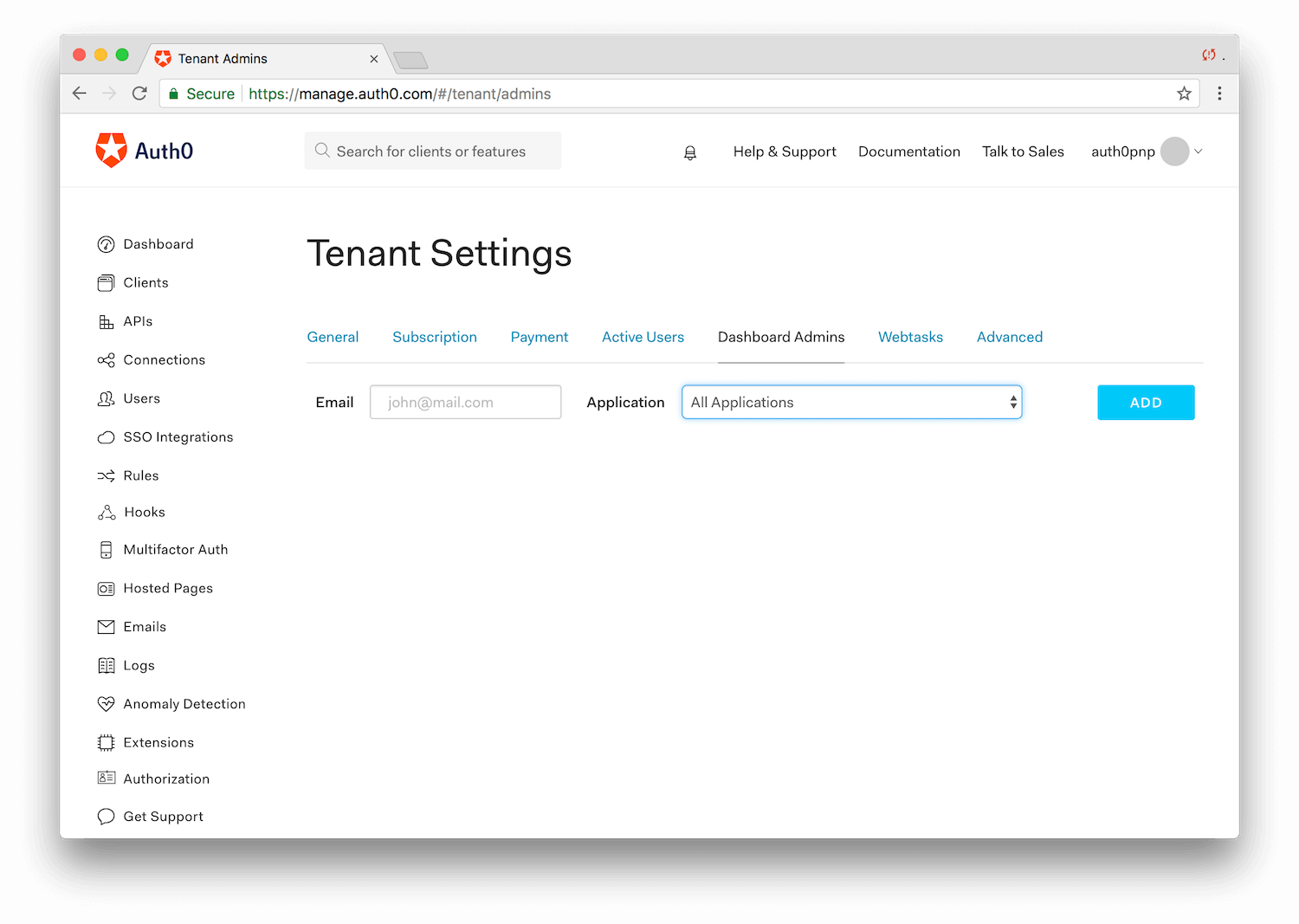The width and height of the screenshot is (1299, 924).
Task: Click the Connections share-node icon
Action: pos(106,360)
